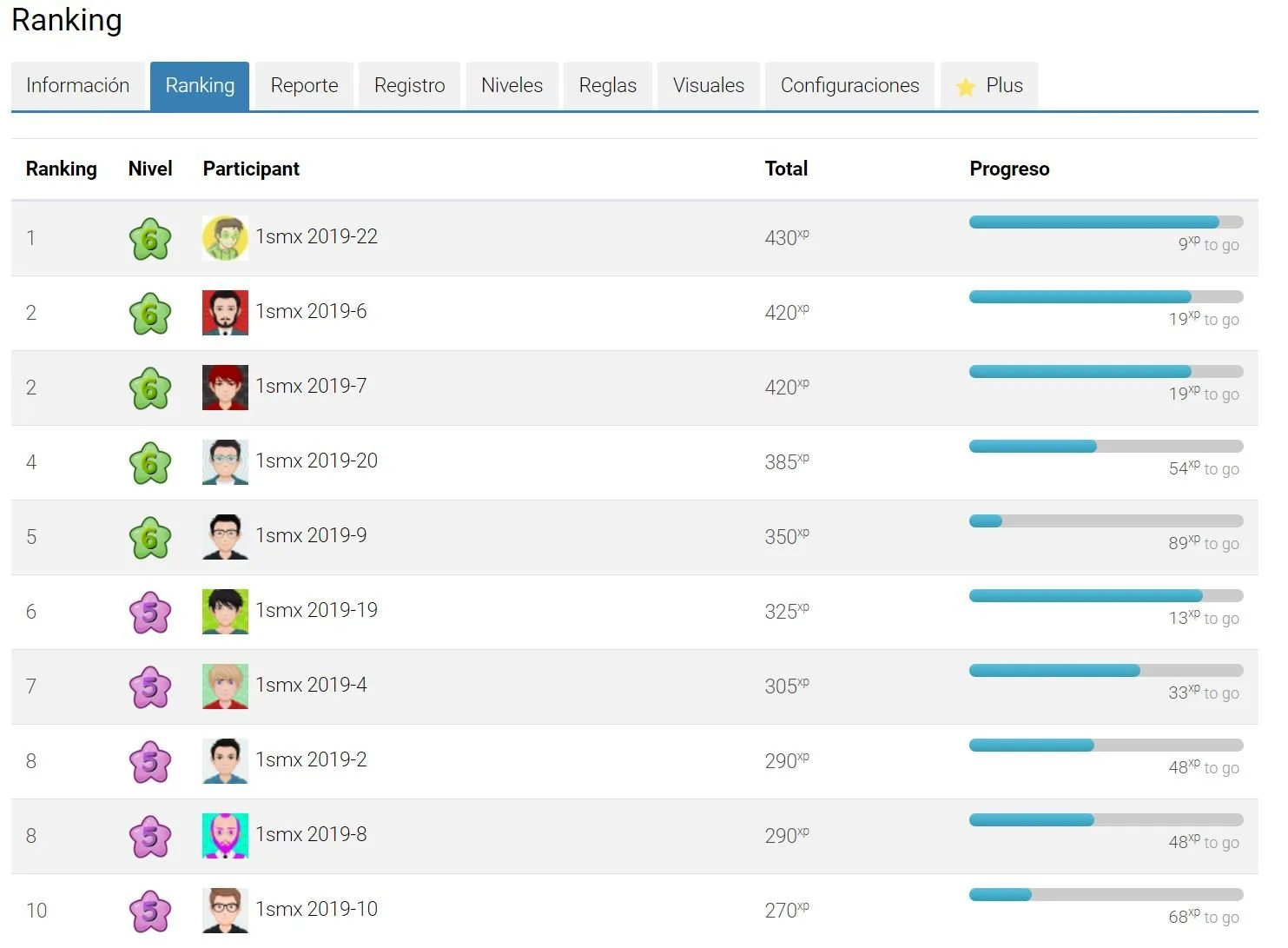Viewport: 1288px width, 948px height.
Task: Open the Plus tab
Action: point(989,86)
